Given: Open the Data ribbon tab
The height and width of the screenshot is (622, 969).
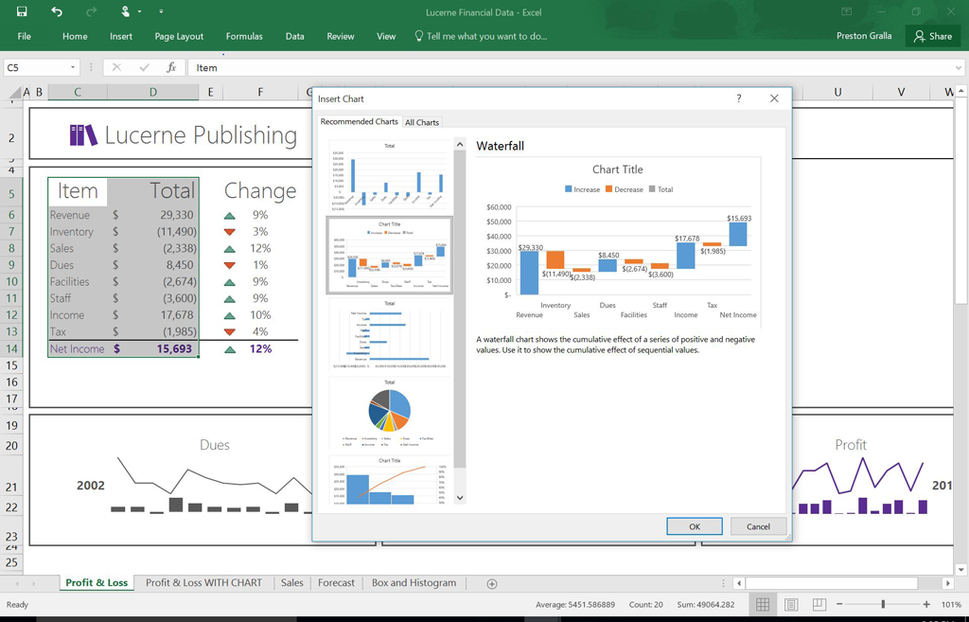Looking at the screenshot, I should coord(295,36).
